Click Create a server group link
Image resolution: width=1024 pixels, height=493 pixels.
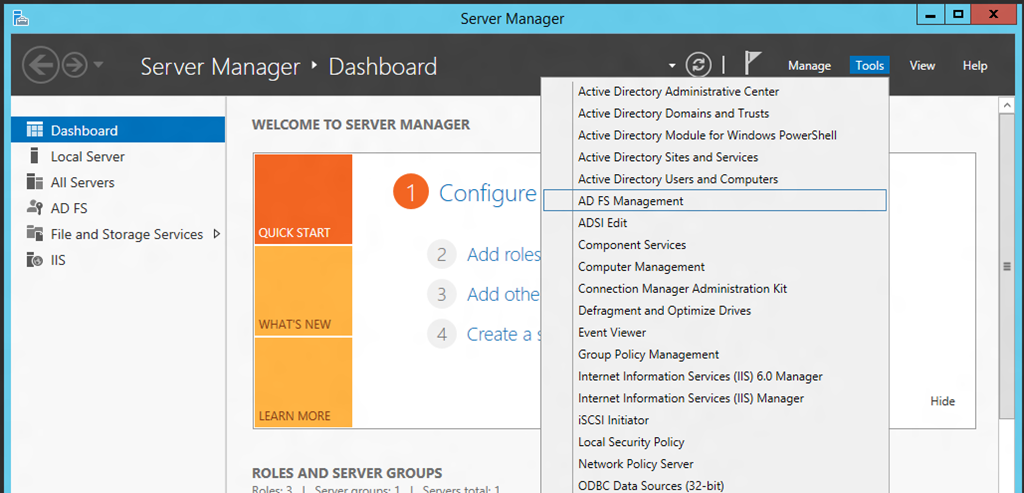point(504,334)
